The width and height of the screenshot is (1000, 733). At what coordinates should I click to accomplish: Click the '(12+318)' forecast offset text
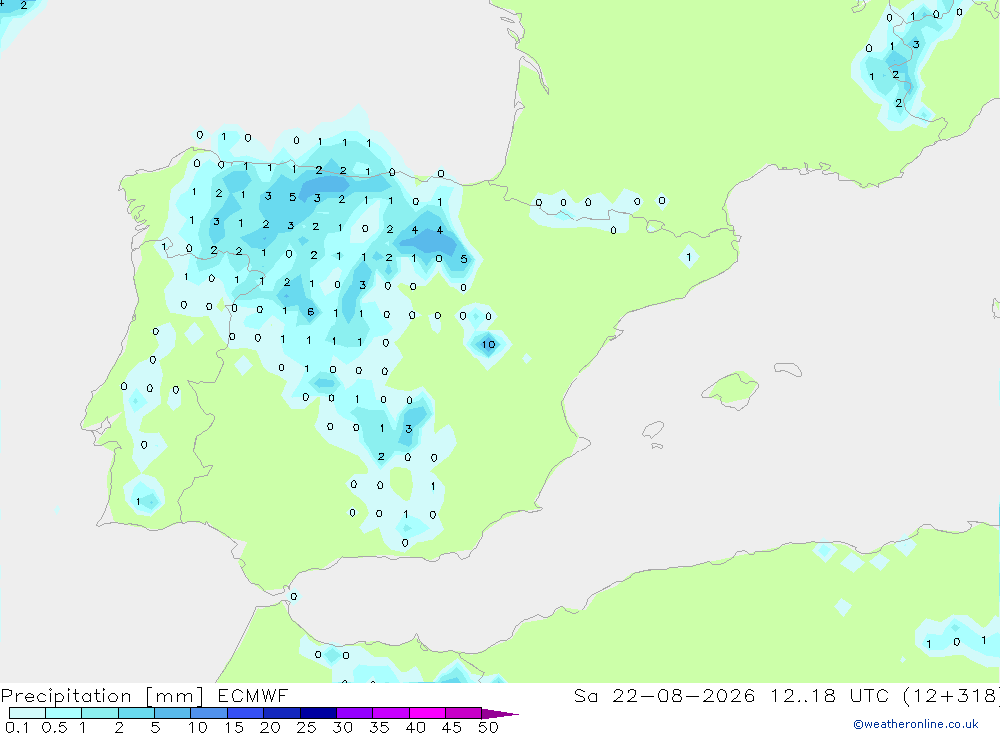[x=952, y=696]
